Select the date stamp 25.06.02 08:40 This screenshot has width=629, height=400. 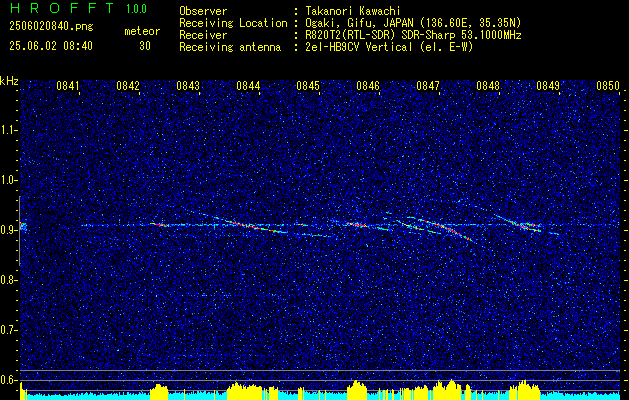coord(51,46)
